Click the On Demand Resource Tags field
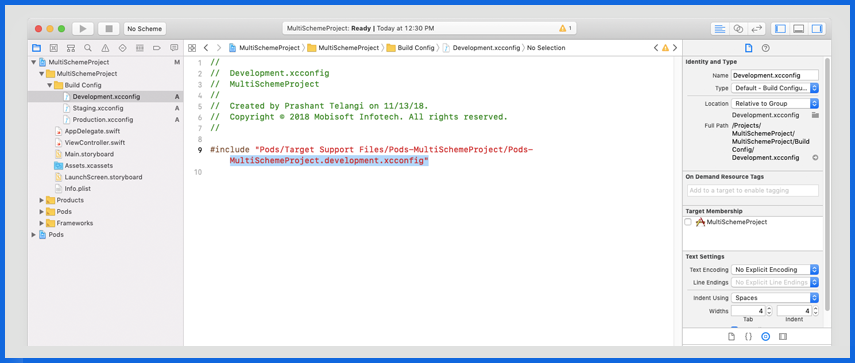The height and width of the screenshot is (363, 855). tap(752, 190)
